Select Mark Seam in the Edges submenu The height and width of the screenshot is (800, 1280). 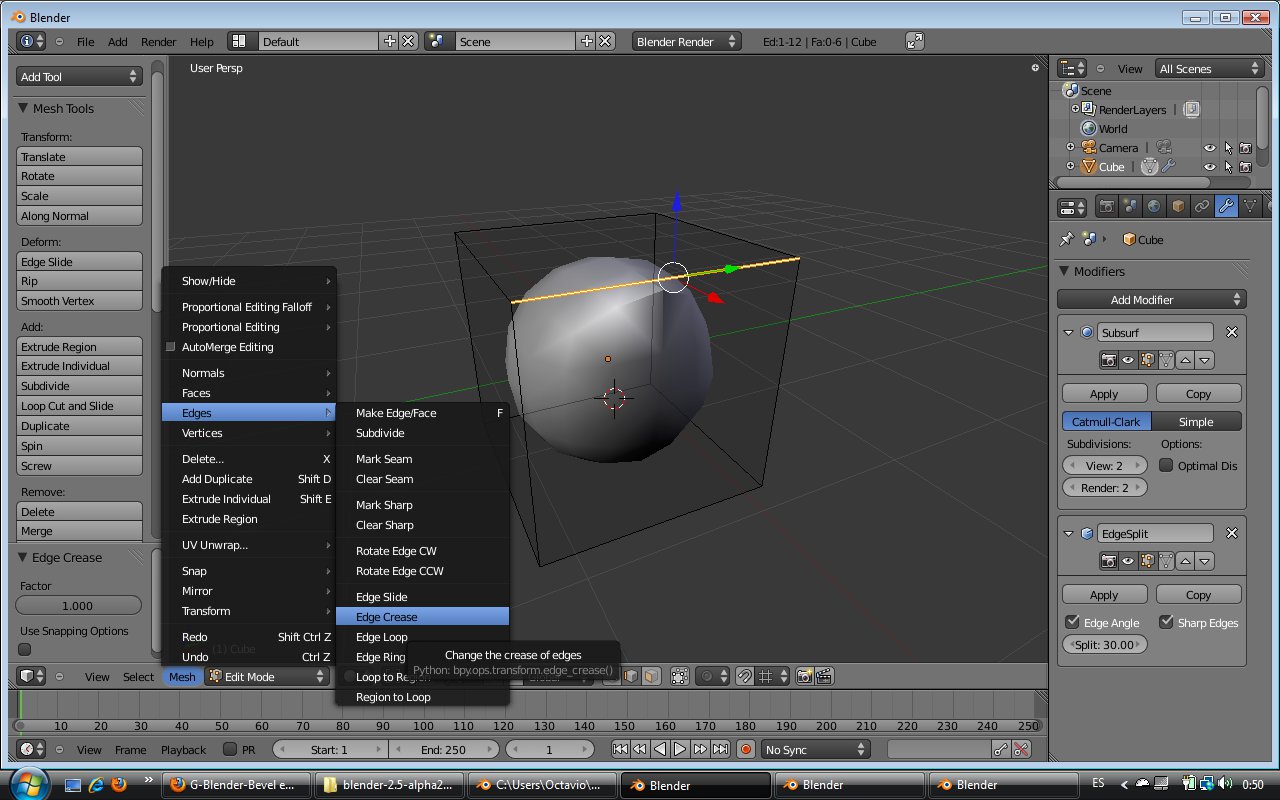coord(384,459)
